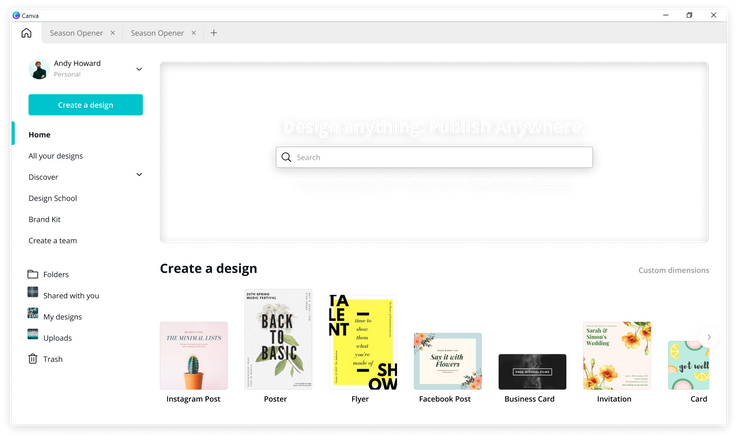This screenshot has width=738, height=438.
Task: Select the Instagram Post template thumbnail
Action: pos(193,356)
